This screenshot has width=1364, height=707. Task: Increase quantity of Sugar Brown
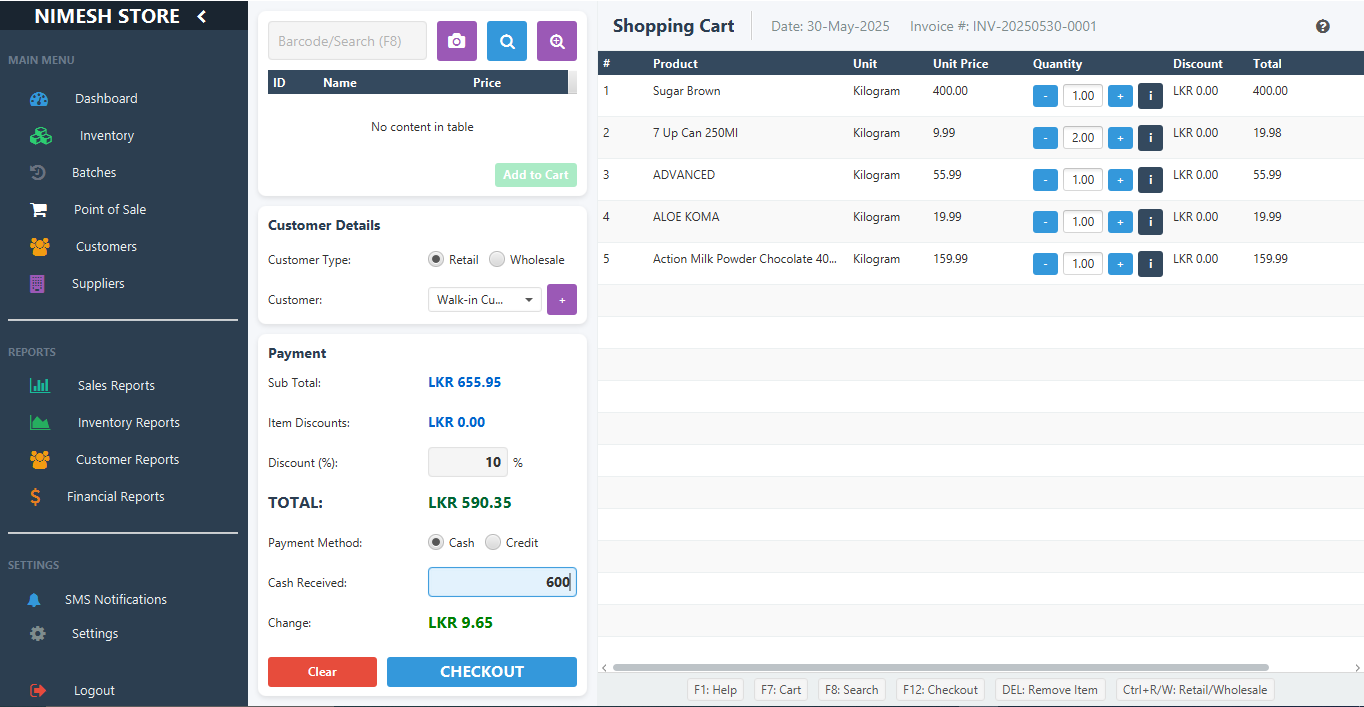point(1120,96)
